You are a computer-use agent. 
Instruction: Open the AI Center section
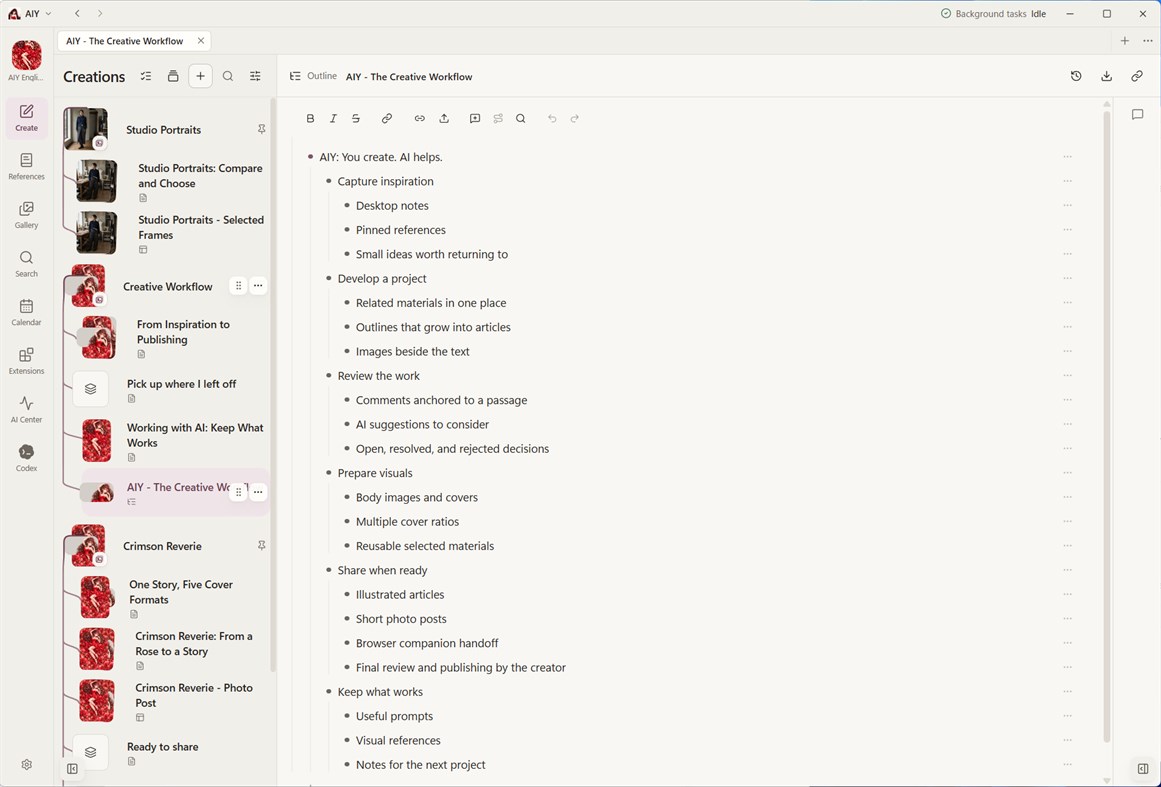pos(27,409)
